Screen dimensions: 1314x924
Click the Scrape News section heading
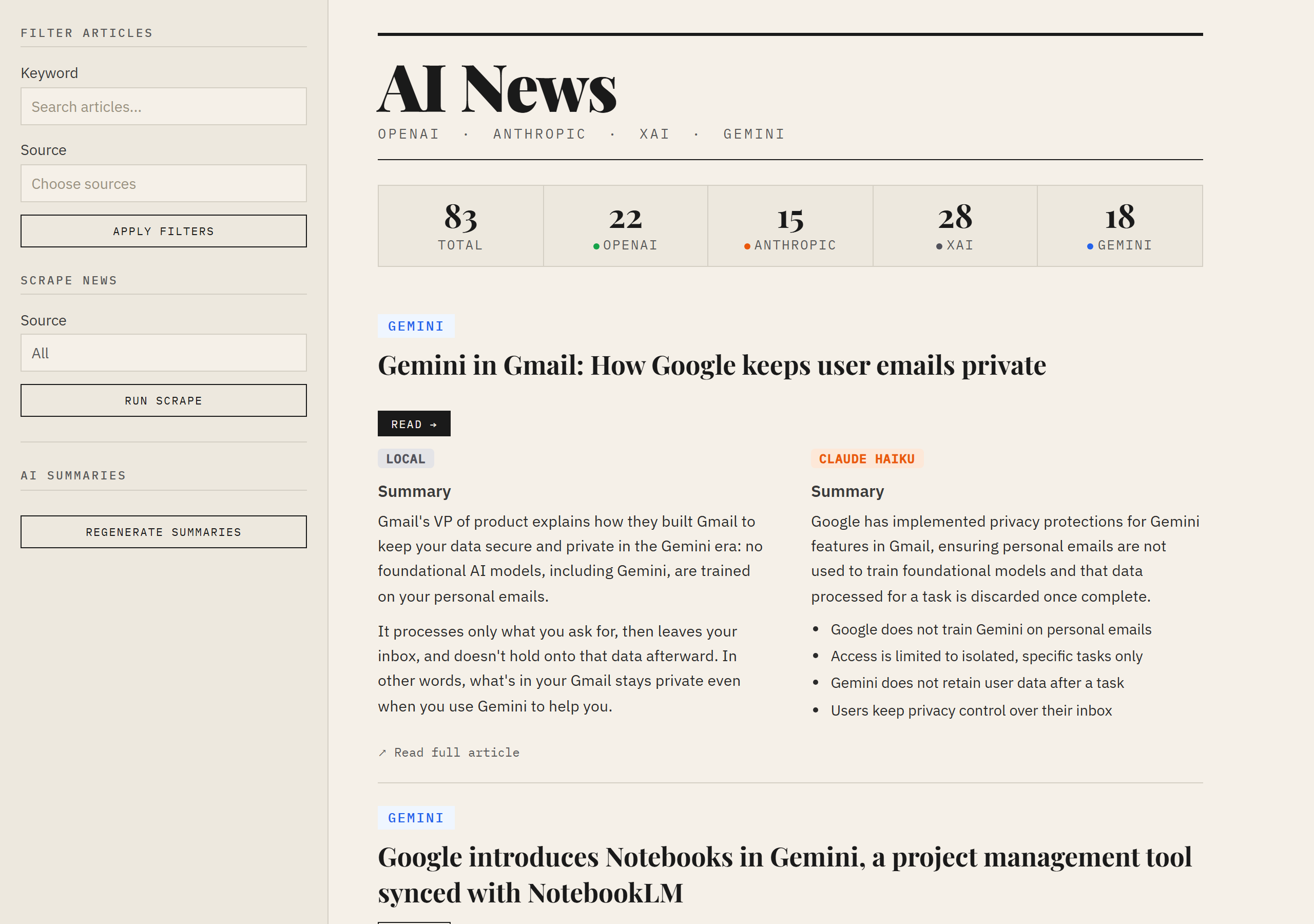point(69,280)
